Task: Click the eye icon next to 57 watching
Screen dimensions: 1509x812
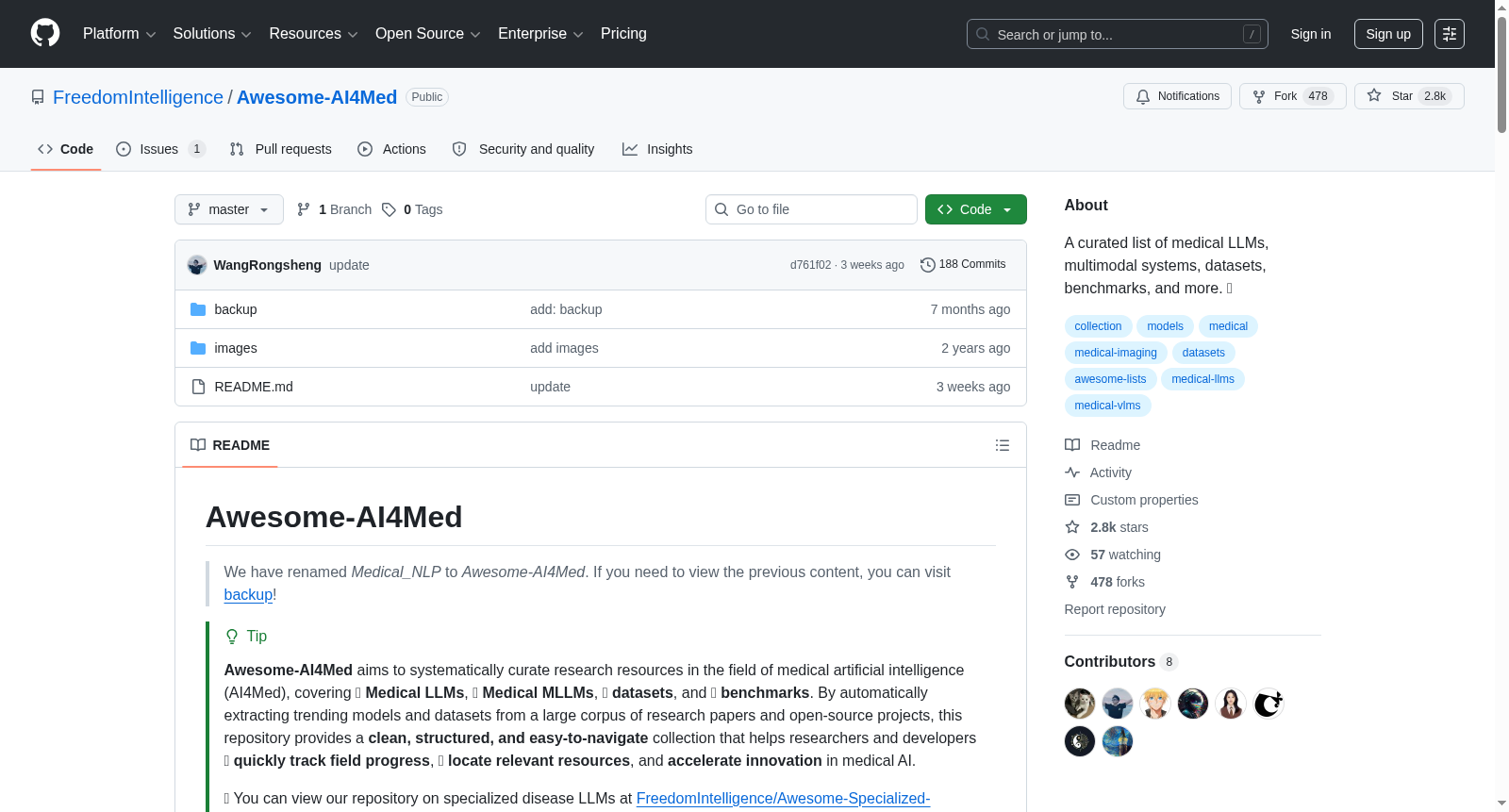Action: click(1072, 555)
